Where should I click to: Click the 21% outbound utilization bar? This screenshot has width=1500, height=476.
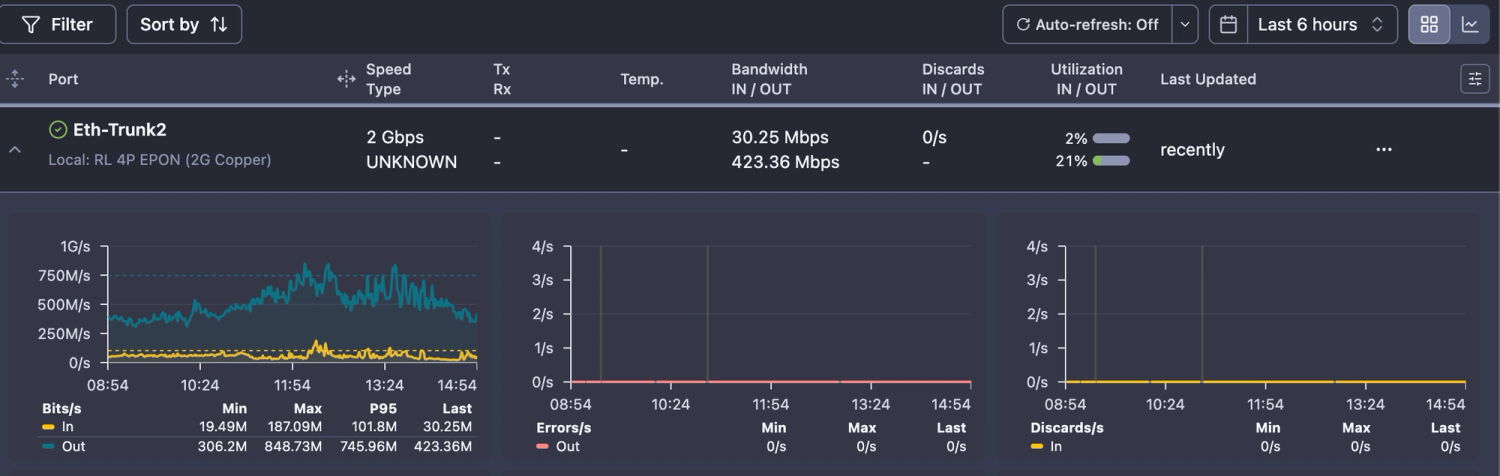point(1111,160)
